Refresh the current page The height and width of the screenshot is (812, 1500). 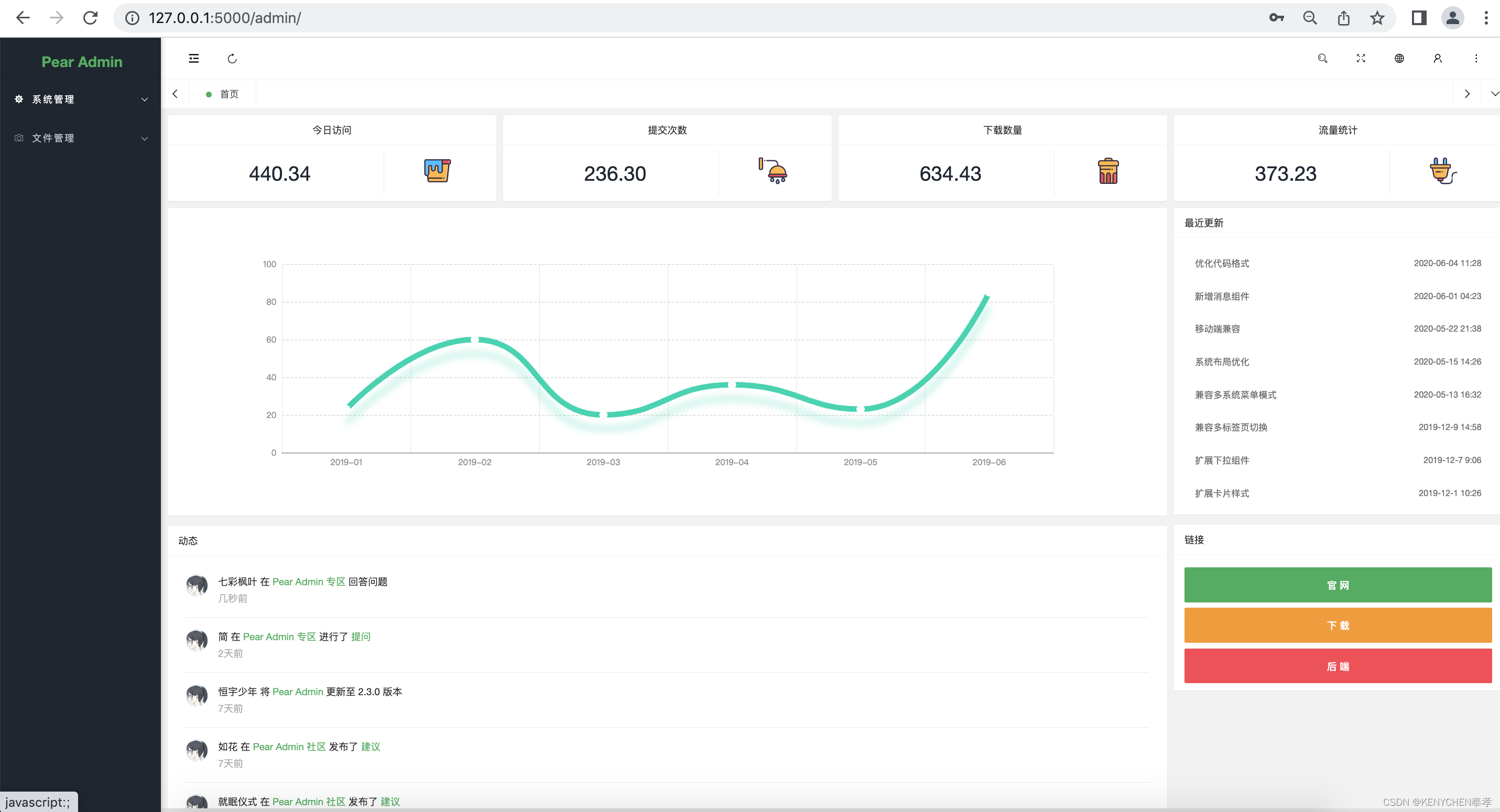pos(232,58)
